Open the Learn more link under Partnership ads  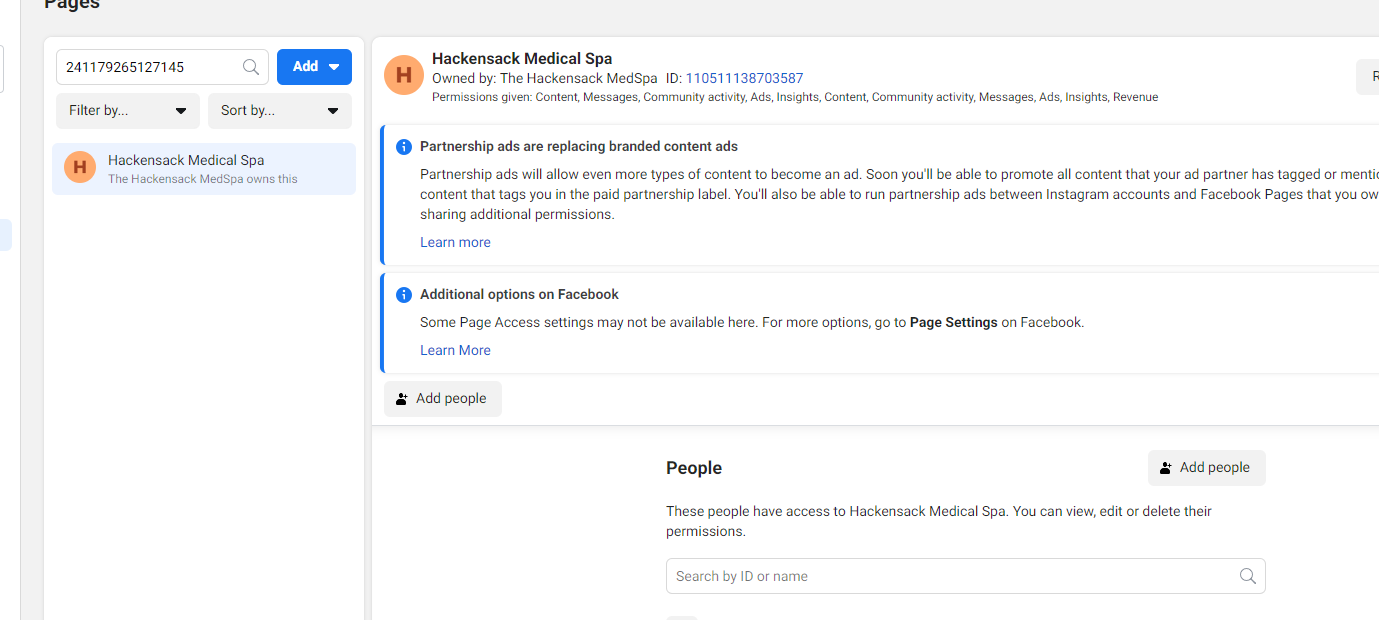[455, 242]
